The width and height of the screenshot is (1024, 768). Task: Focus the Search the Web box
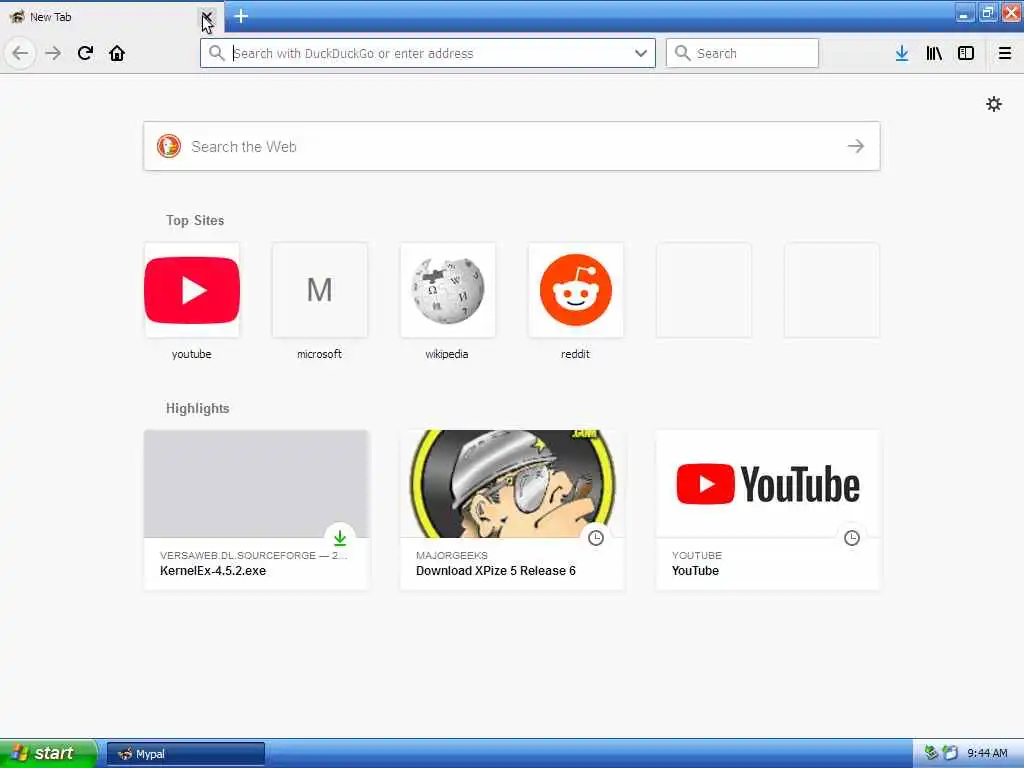click(512, 146)
